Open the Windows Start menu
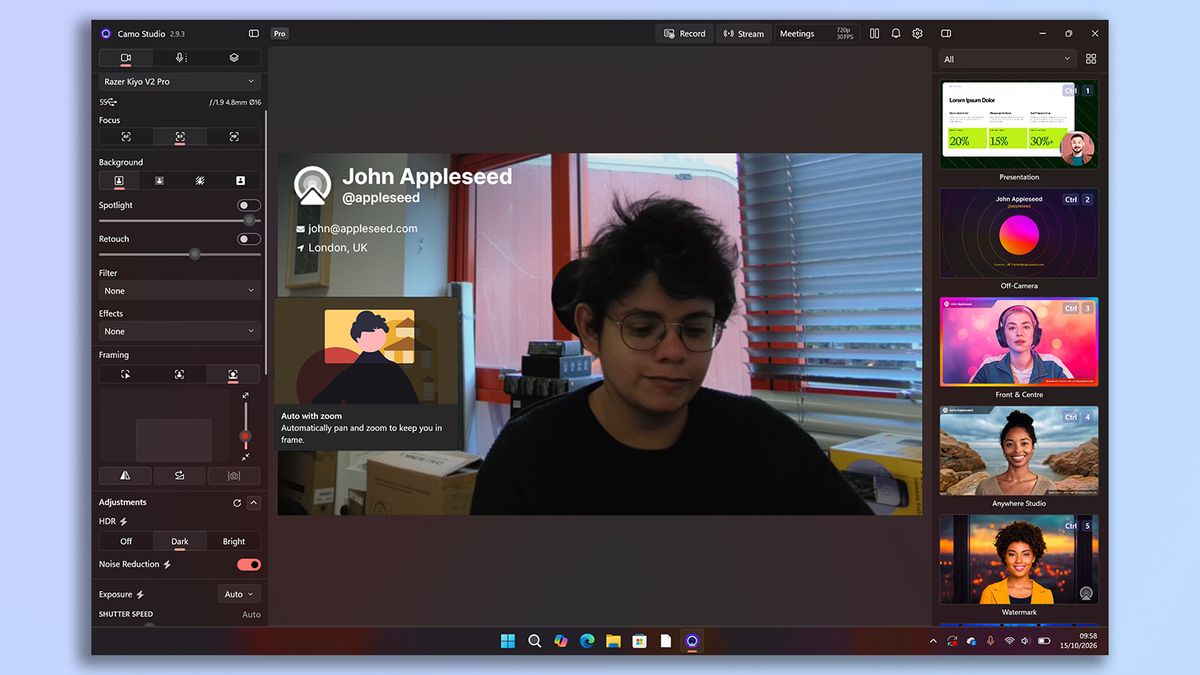The width and height of the screenshot is (1200, 675). (x=508, y=641)
